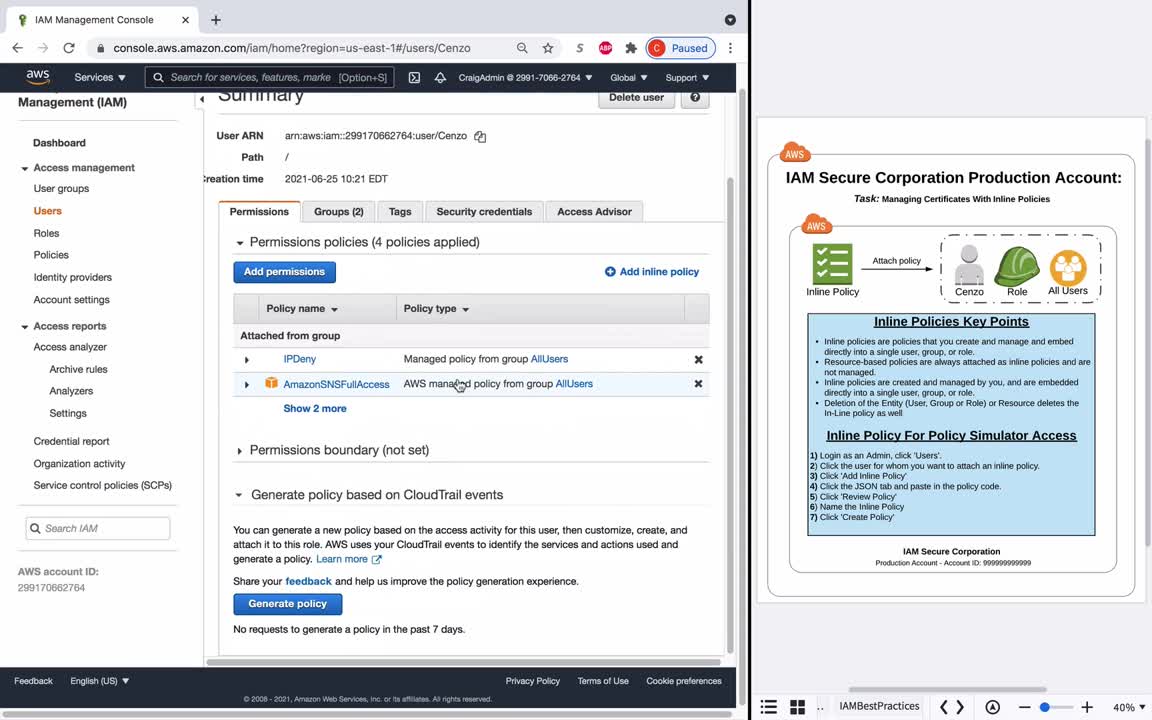1152x720 pixels.
Task: Detach AmazonSNSFullAccess policy with X
Action: [x=698, y=384]
